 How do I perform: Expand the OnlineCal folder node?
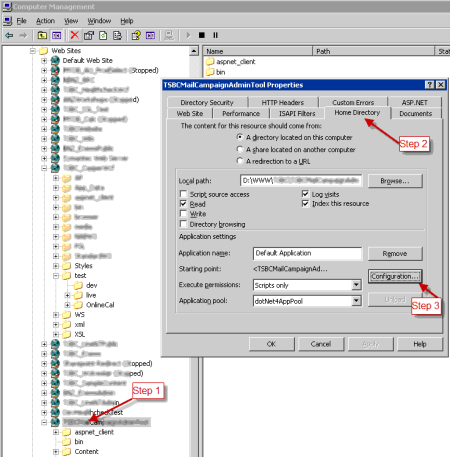click(x=68, y=305)
